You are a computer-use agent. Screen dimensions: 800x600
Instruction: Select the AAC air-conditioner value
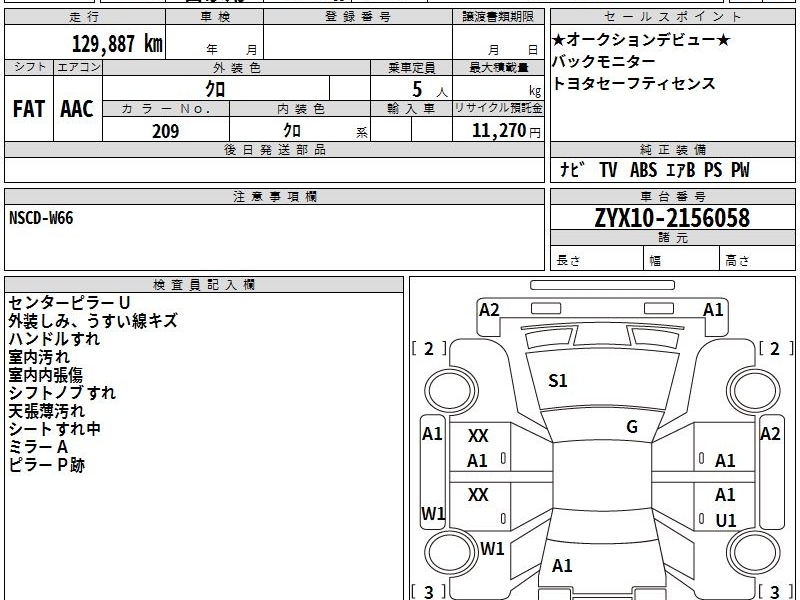(77, 109)
